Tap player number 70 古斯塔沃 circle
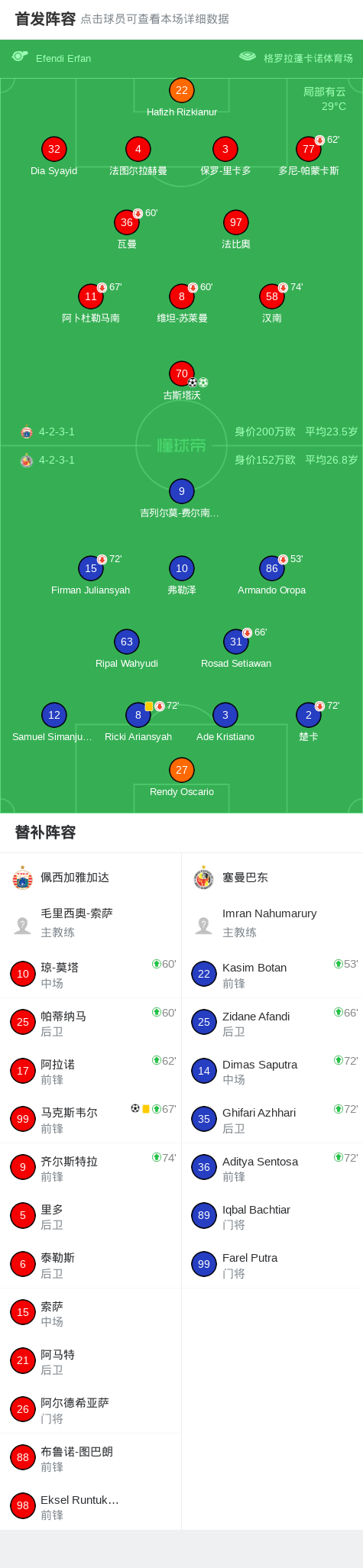Image resolution: width=363 pixels, height=1568 pixels. coord(182,373)
